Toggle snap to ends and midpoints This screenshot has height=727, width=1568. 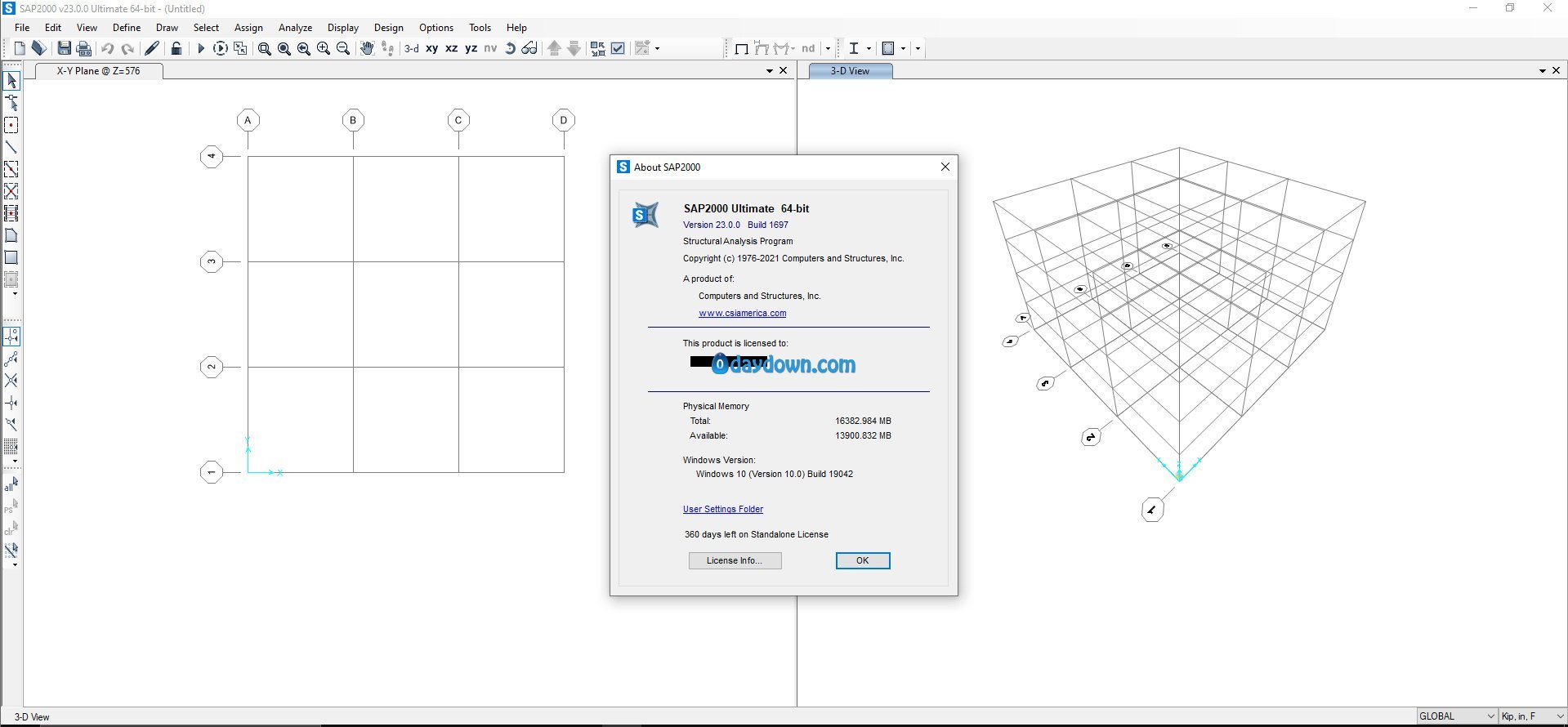[11, 359]
